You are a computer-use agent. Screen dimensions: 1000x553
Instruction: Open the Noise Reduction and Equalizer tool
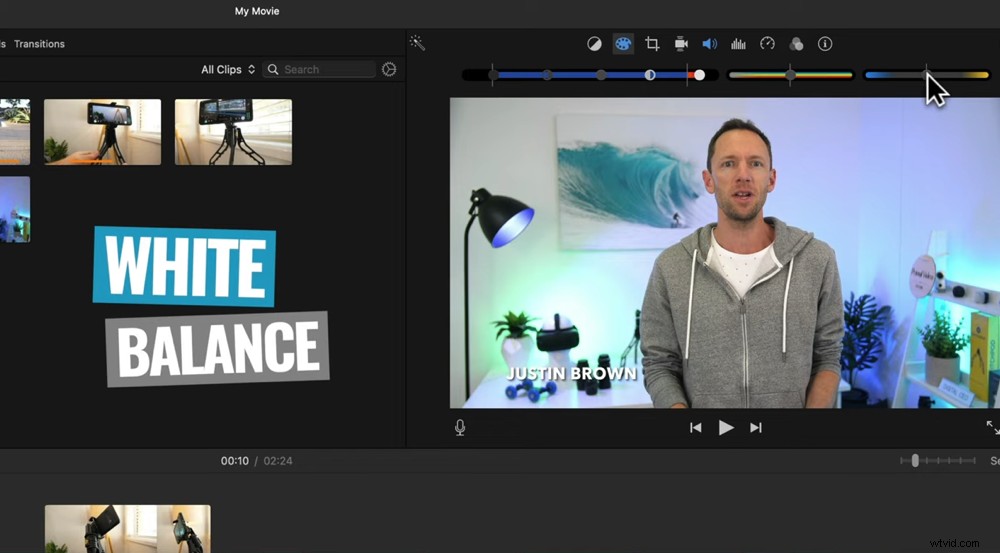pyautogui.click(x=739, y=44)
